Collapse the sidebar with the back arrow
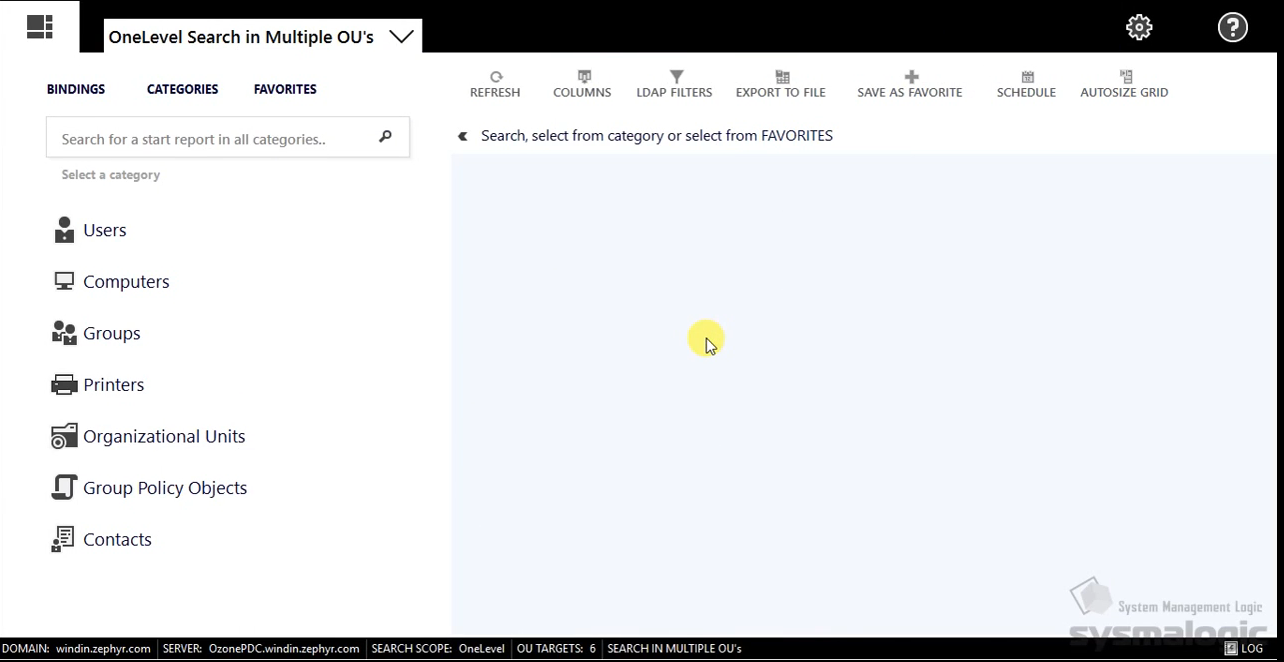This screenshot has height=662, width=1284. 463,136
